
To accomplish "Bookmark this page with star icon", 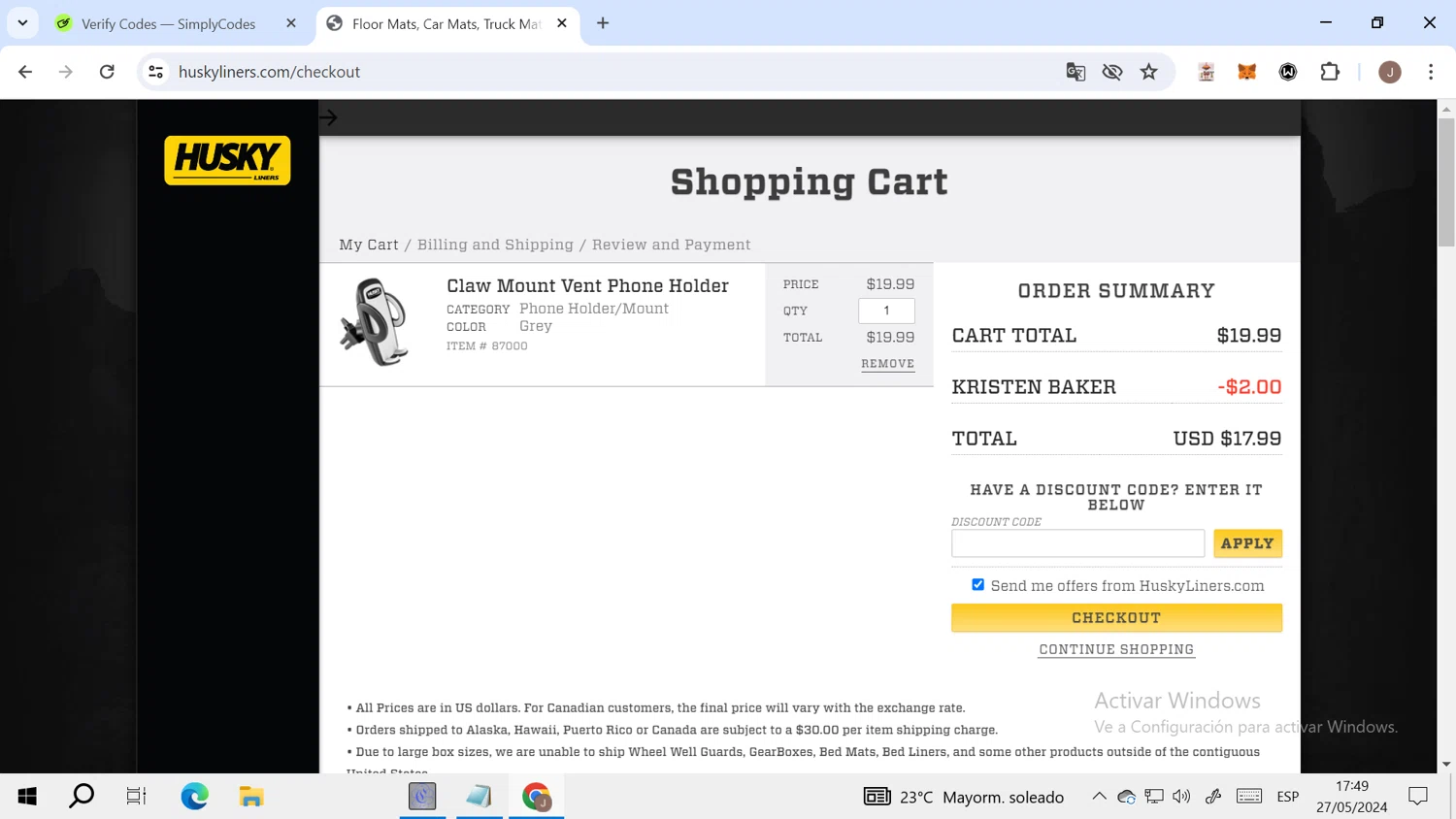I will [1149, 72].
